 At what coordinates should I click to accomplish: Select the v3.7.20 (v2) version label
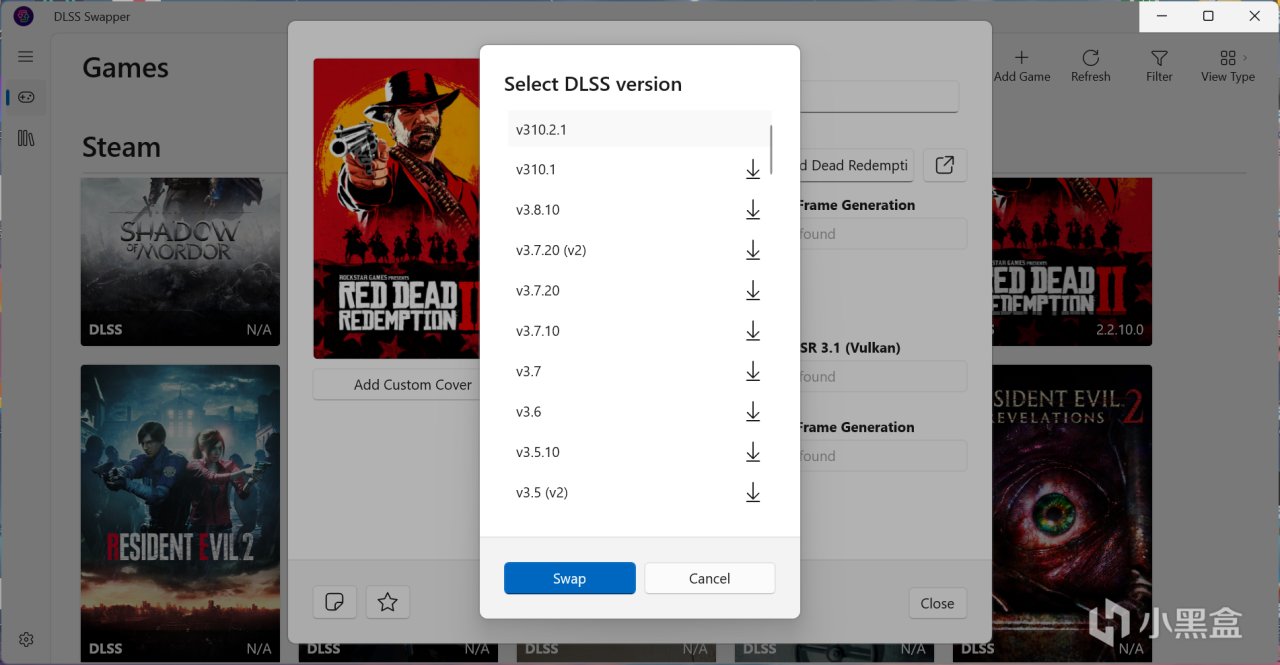click(x=551, y=250)
